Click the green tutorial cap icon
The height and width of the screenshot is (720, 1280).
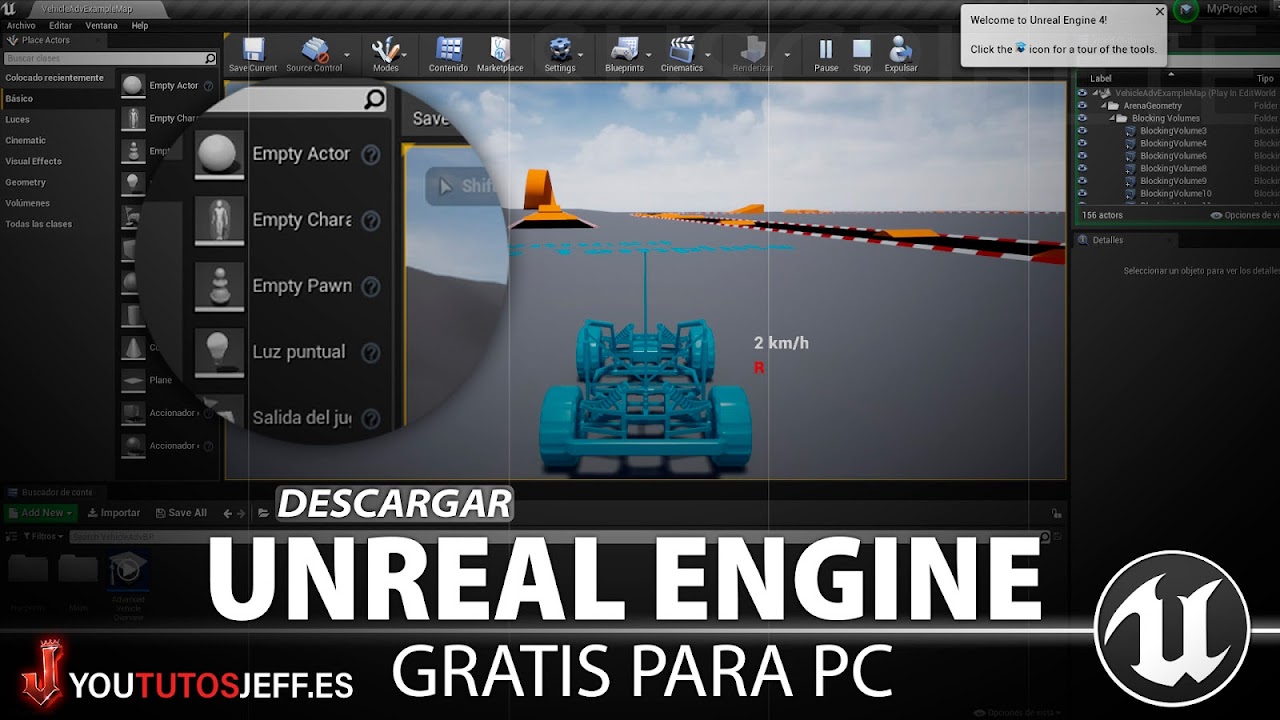[1187, 10]
